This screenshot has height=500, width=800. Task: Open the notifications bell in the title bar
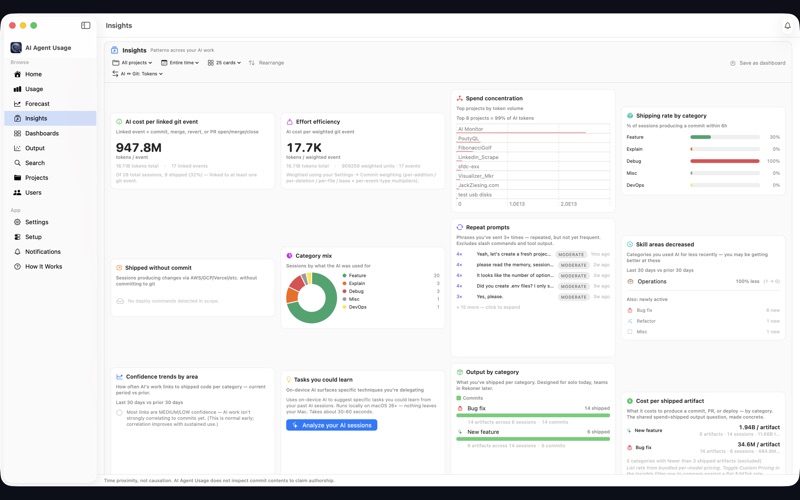coord(787,26)
